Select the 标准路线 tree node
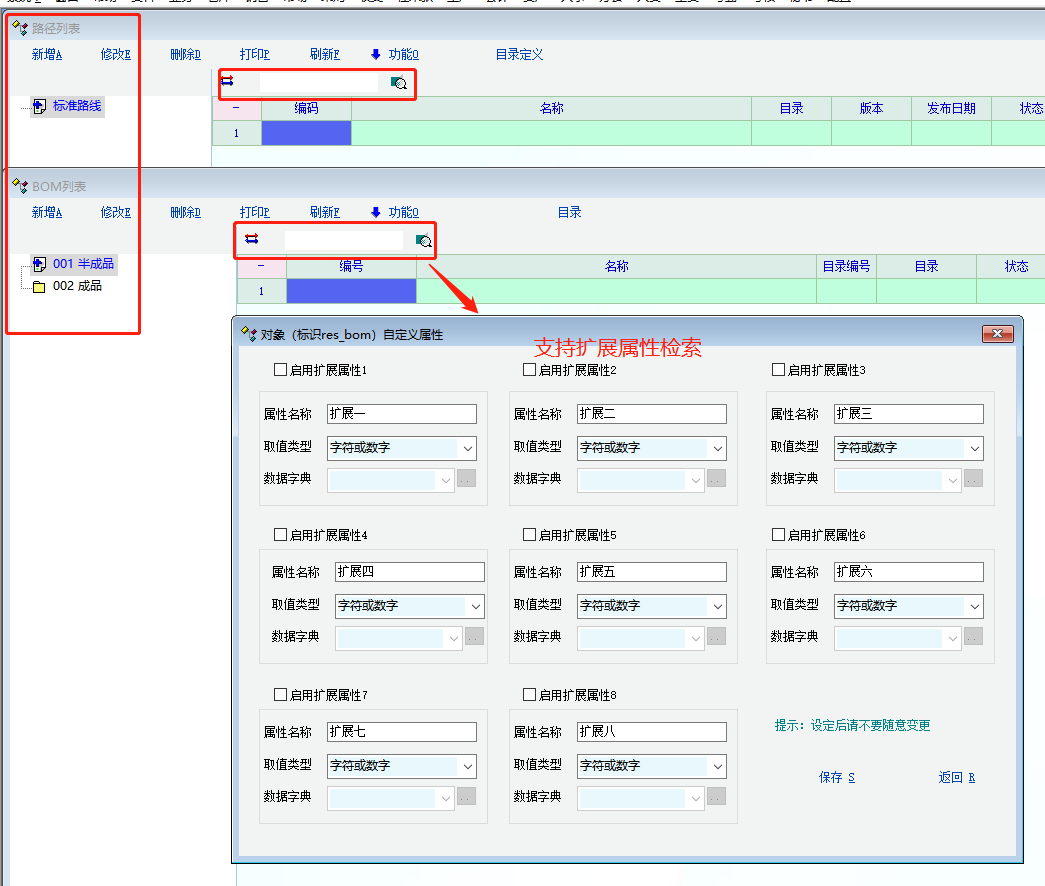Viewport: 1045px width, 886px height. point(77,106)
